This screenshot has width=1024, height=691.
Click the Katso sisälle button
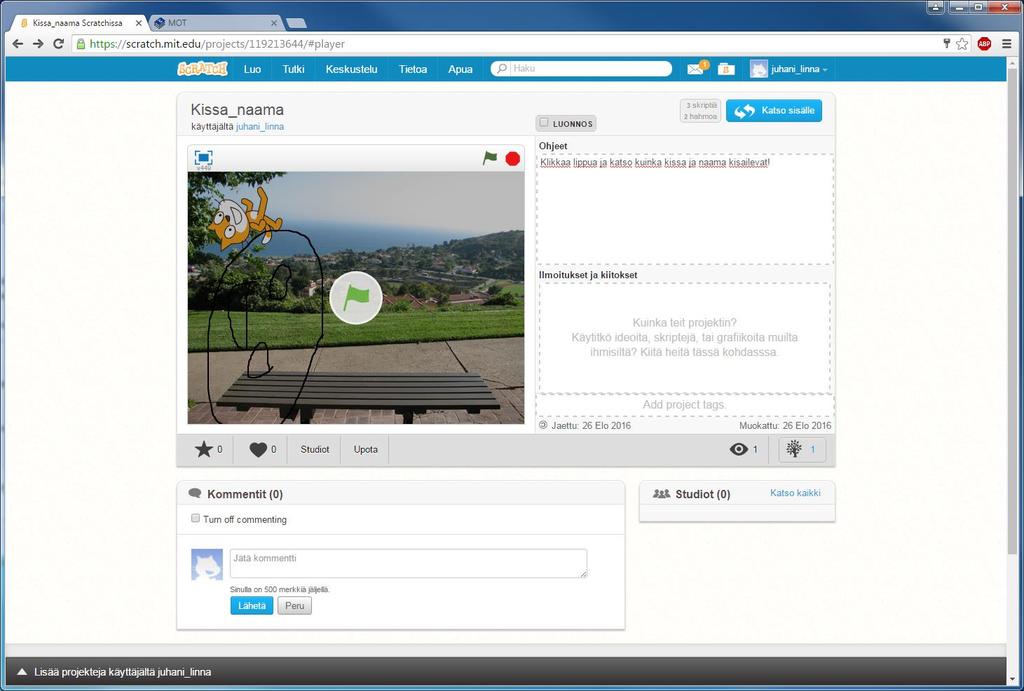[774, 111]
